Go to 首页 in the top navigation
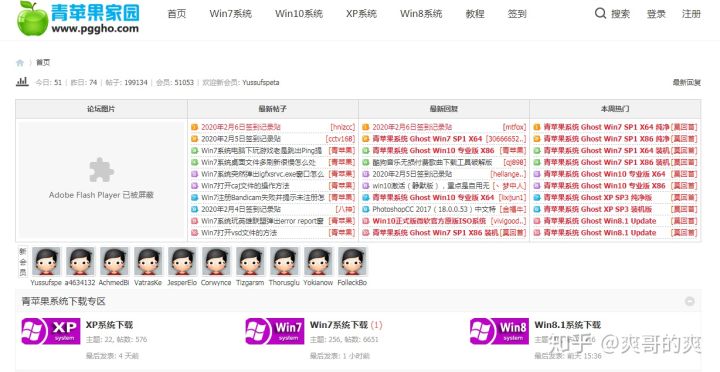 [x=177, y=14]
